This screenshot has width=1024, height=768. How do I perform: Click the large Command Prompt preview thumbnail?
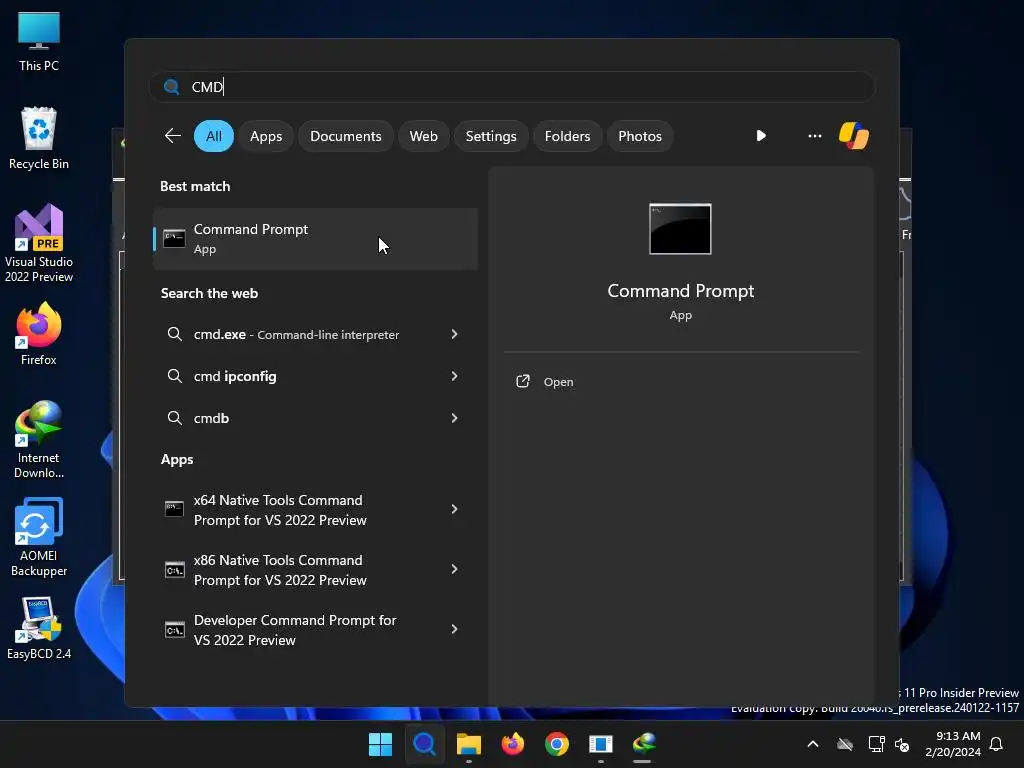680,229
